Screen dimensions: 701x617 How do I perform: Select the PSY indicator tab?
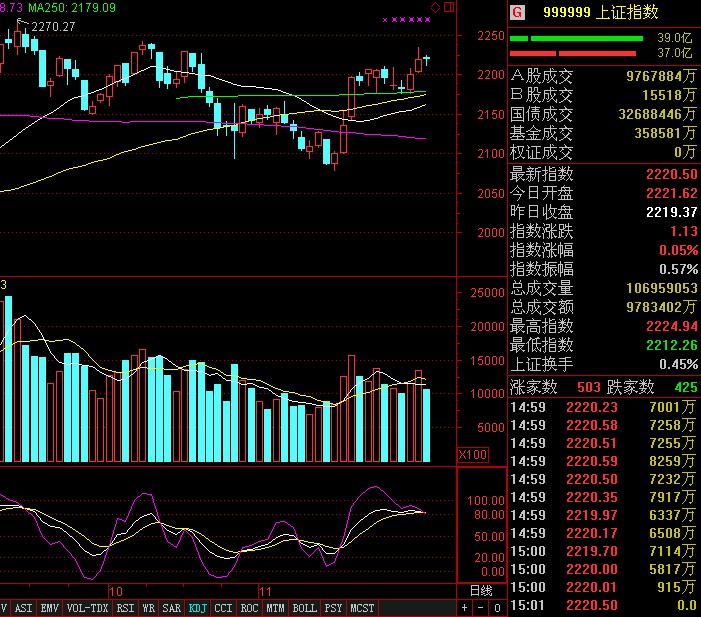(333, 608)
